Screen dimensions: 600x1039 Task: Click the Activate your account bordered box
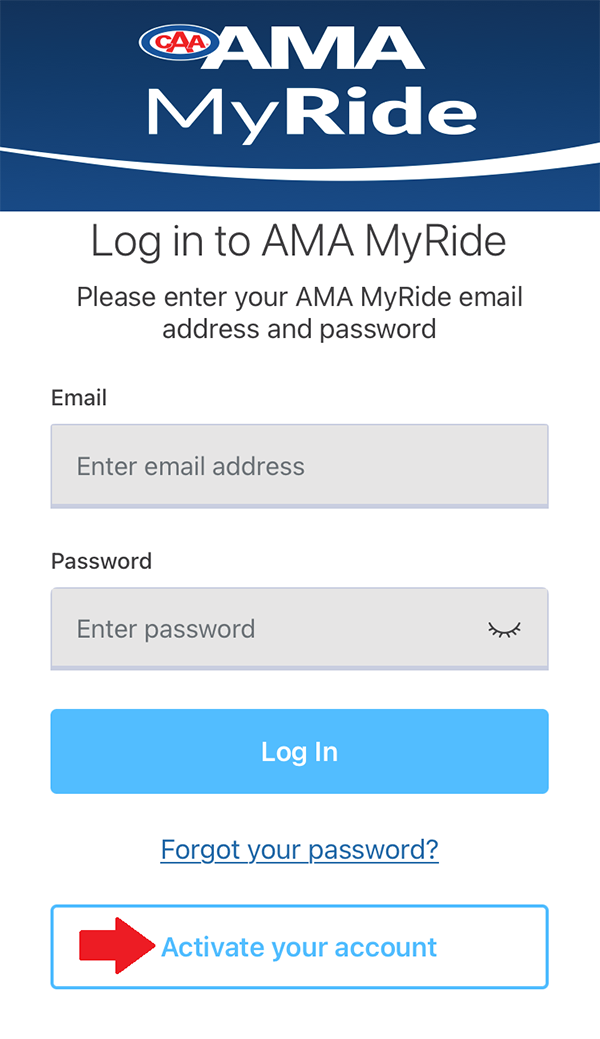click(299, 946)
